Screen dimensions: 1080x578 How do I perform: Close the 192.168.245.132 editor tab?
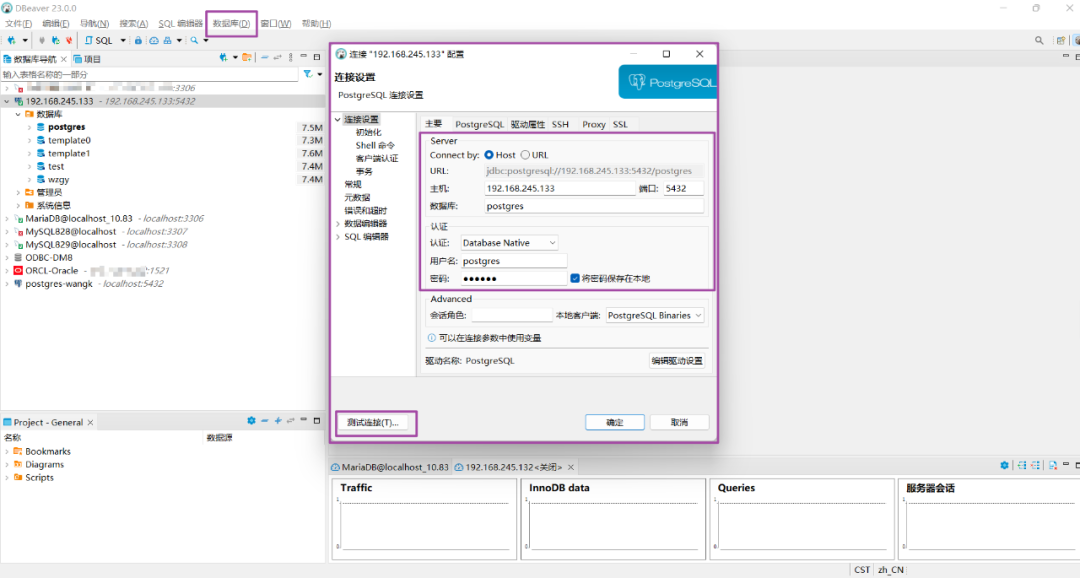click(x=571, y=467)
